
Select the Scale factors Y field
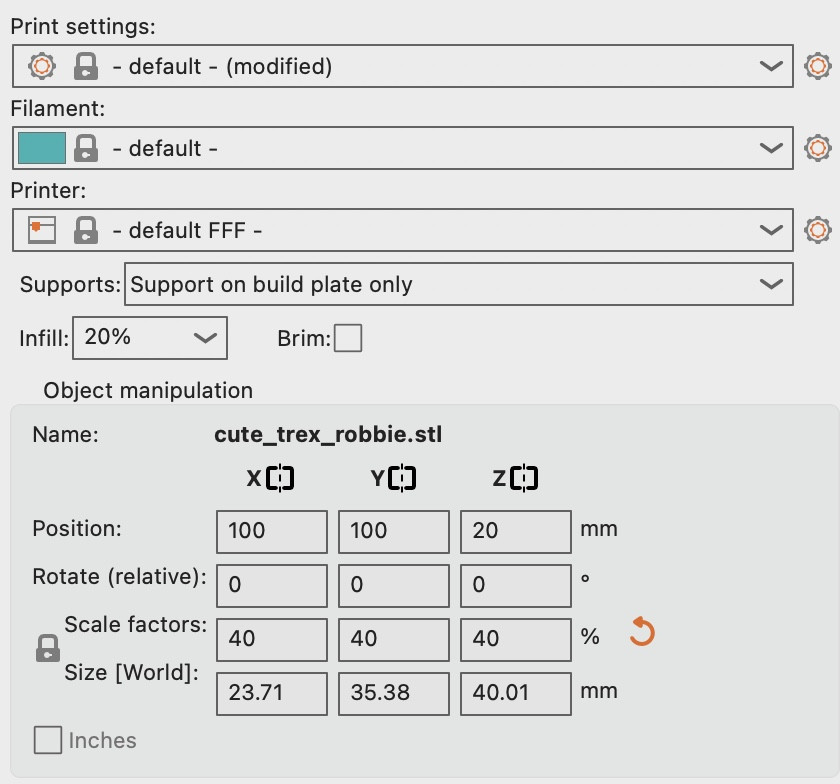click(x=393, y=639)
